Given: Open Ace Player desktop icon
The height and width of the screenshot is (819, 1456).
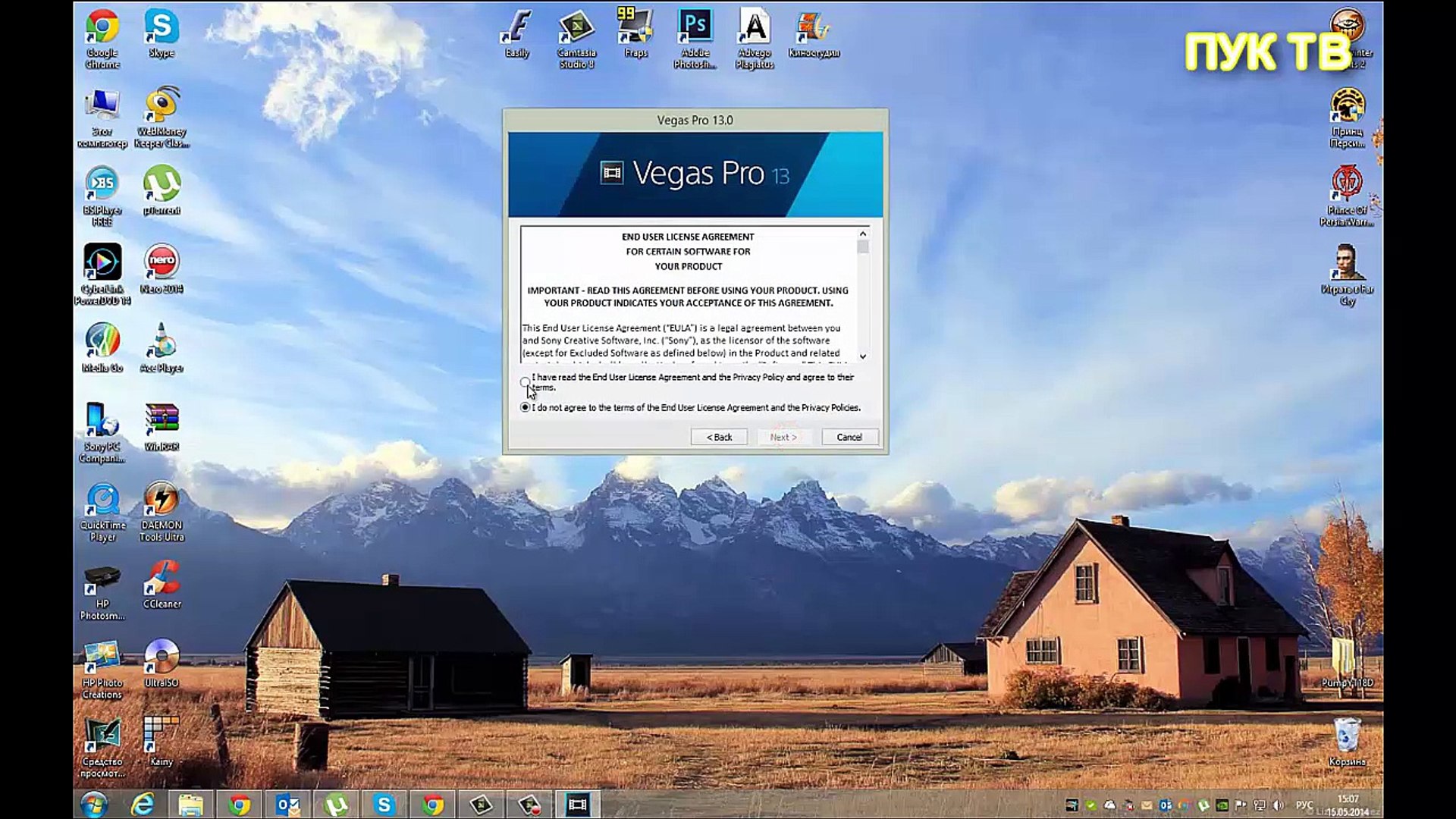Looking at the screenshot, I should (162, 347).
